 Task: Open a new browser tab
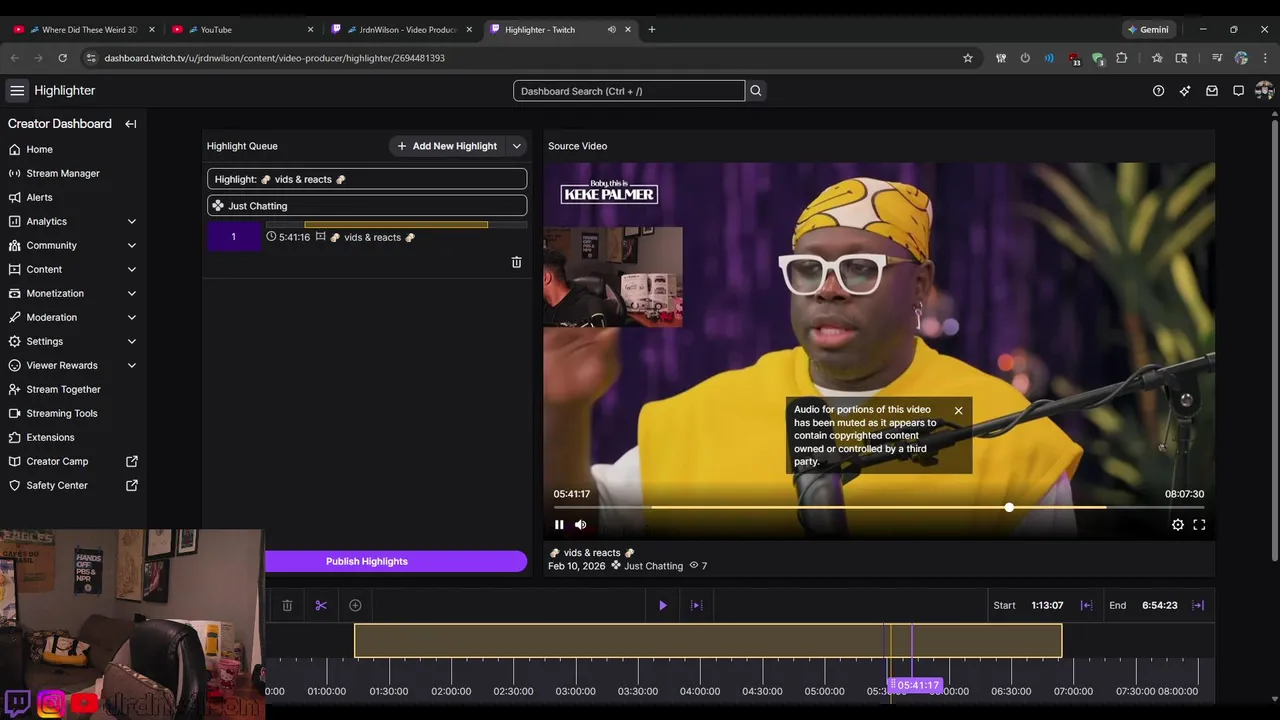(652, 29)
